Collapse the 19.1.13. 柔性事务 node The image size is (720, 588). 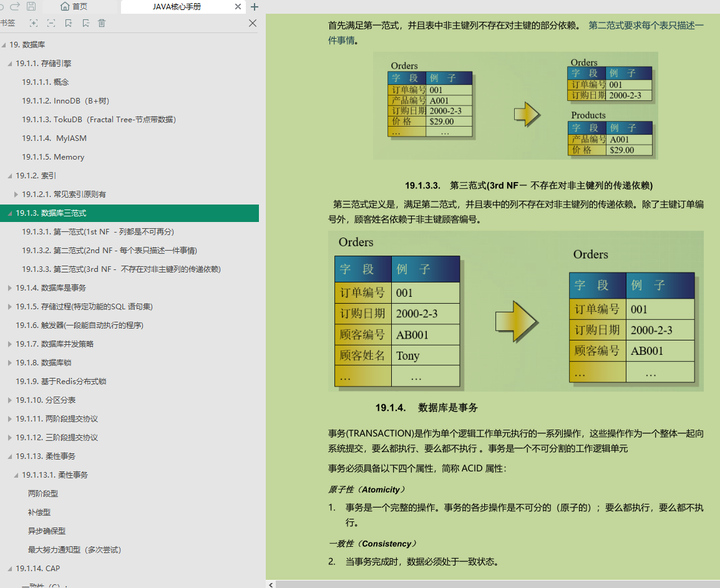10,457
